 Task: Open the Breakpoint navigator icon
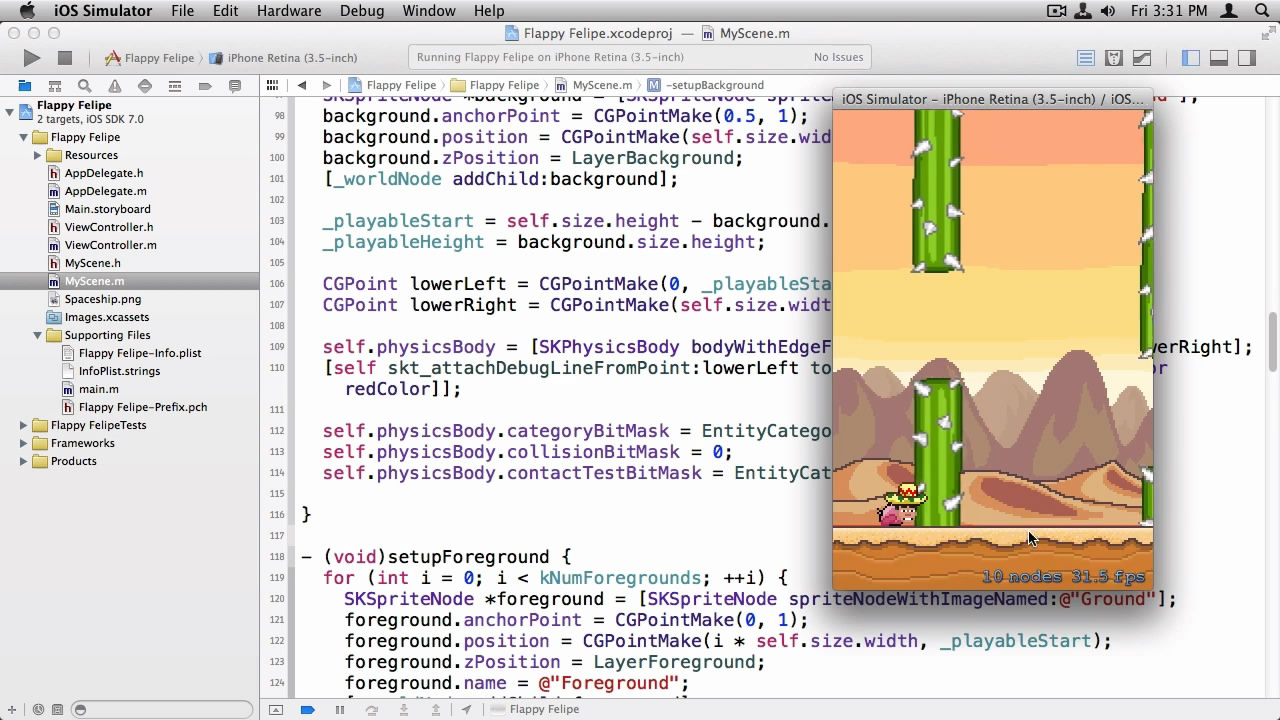click(205, 86)
